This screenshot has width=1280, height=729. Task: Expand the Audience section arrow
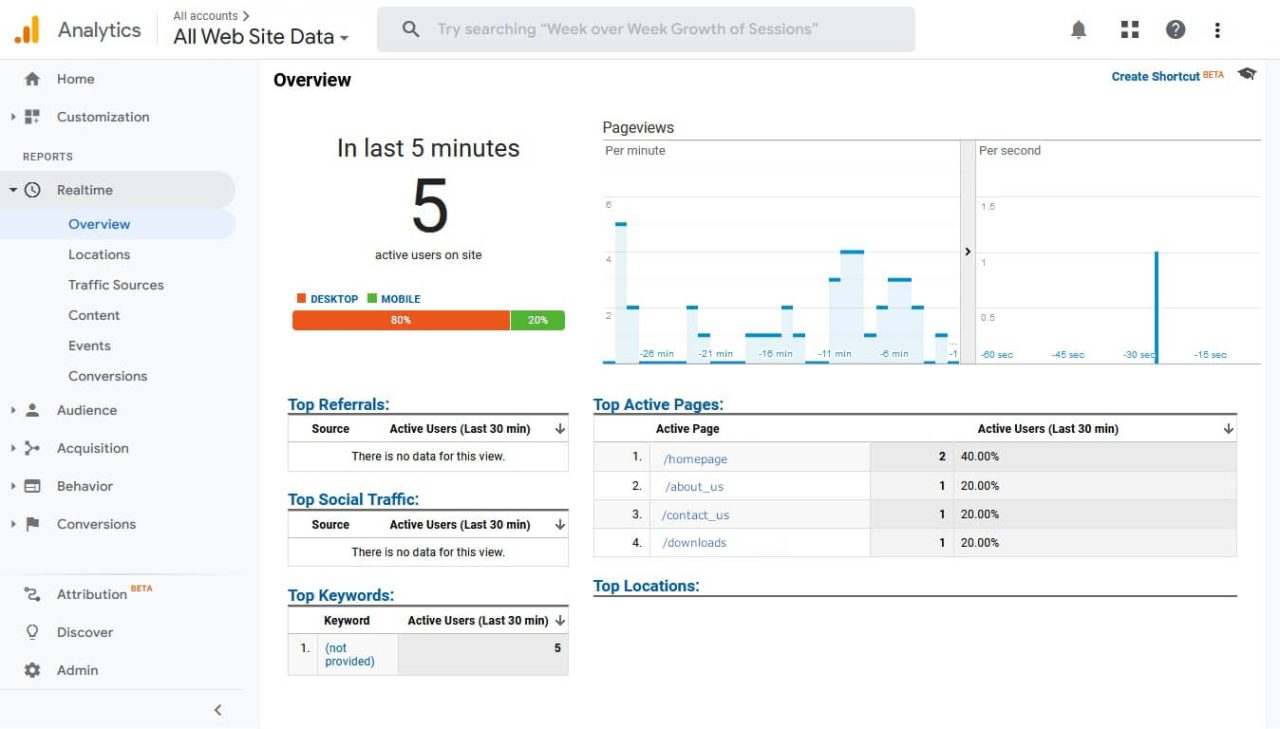coord(13,410)
